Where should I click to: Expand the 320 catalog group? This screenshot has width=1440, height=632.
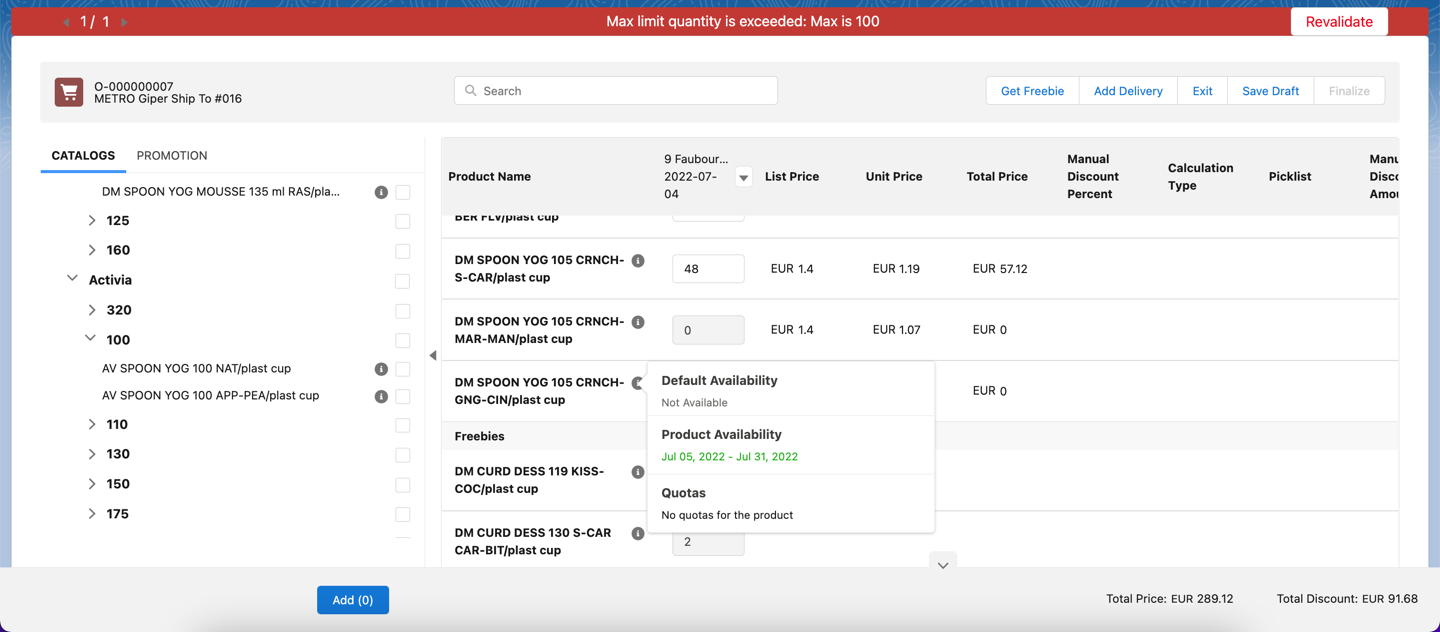92,310
